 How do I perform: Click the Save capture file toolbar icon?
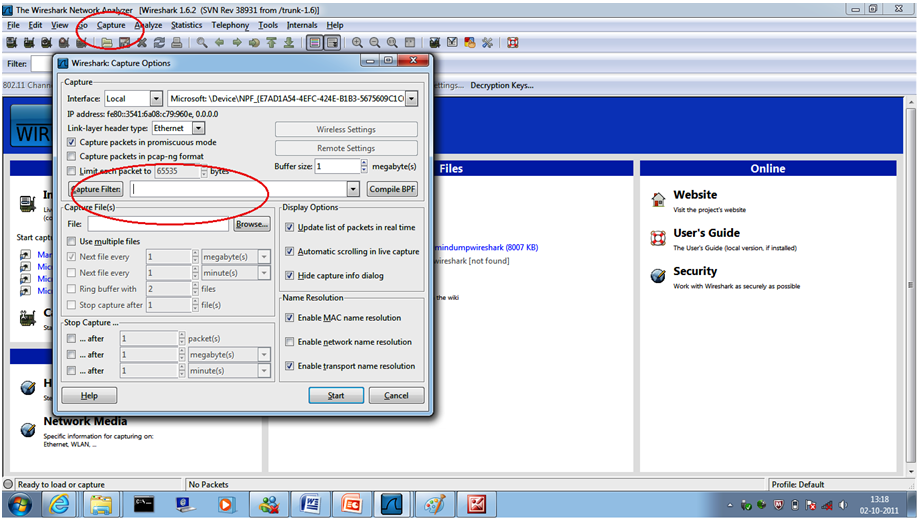point(124,43)
